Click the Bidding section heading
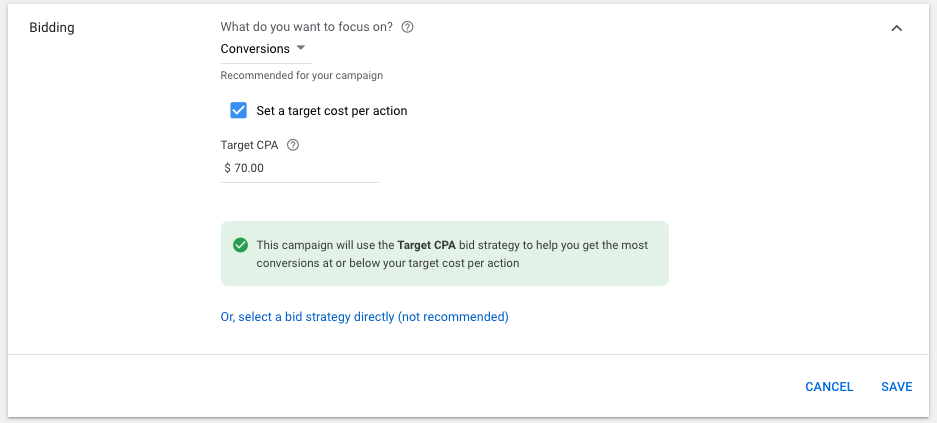937x423 pixels. (52, 28)
